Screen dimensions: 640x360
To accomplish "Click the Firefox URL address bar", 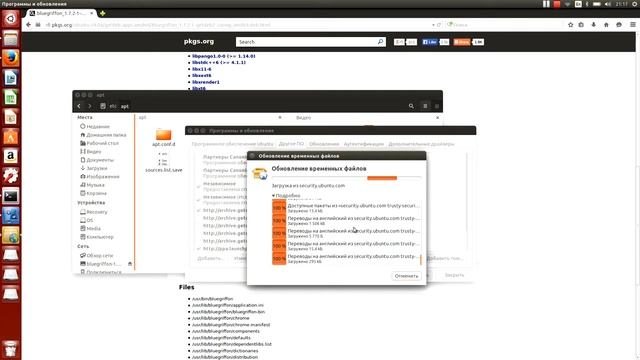I will pos(238,25).
